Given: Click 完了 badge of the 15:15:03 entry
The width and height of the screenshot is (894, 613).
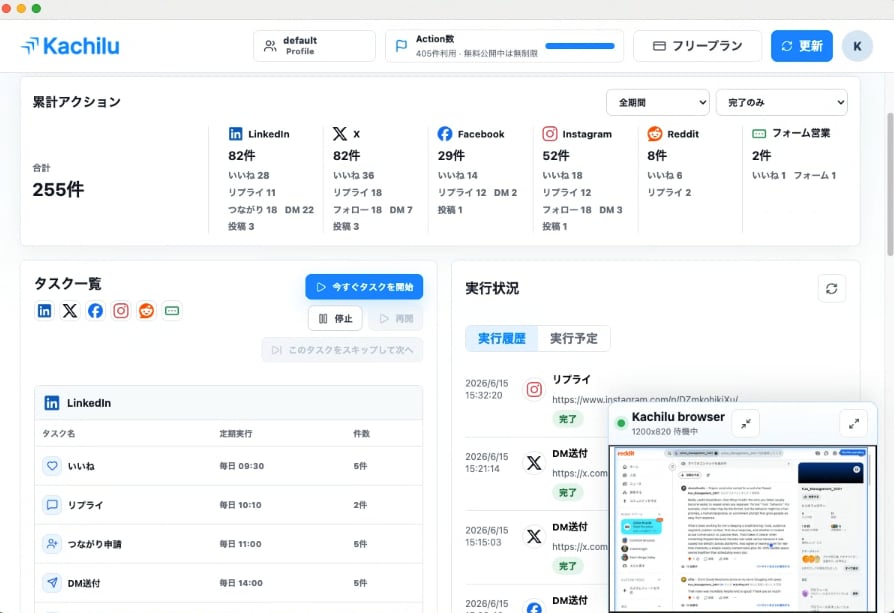Looking at the screenshot, I should (567, 566).
